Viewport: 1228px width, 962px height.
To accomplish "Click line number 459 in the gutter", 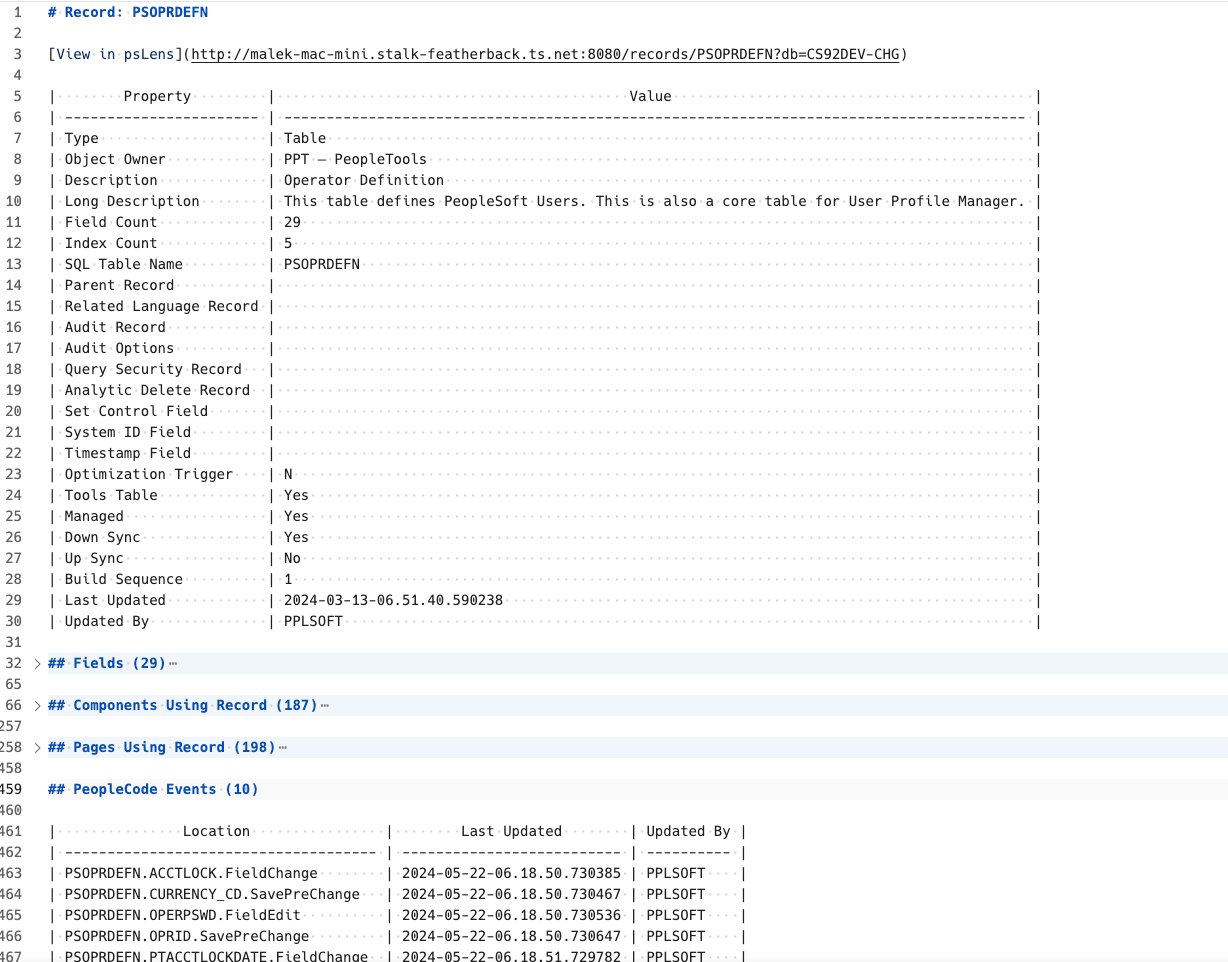I will [12, 789].
